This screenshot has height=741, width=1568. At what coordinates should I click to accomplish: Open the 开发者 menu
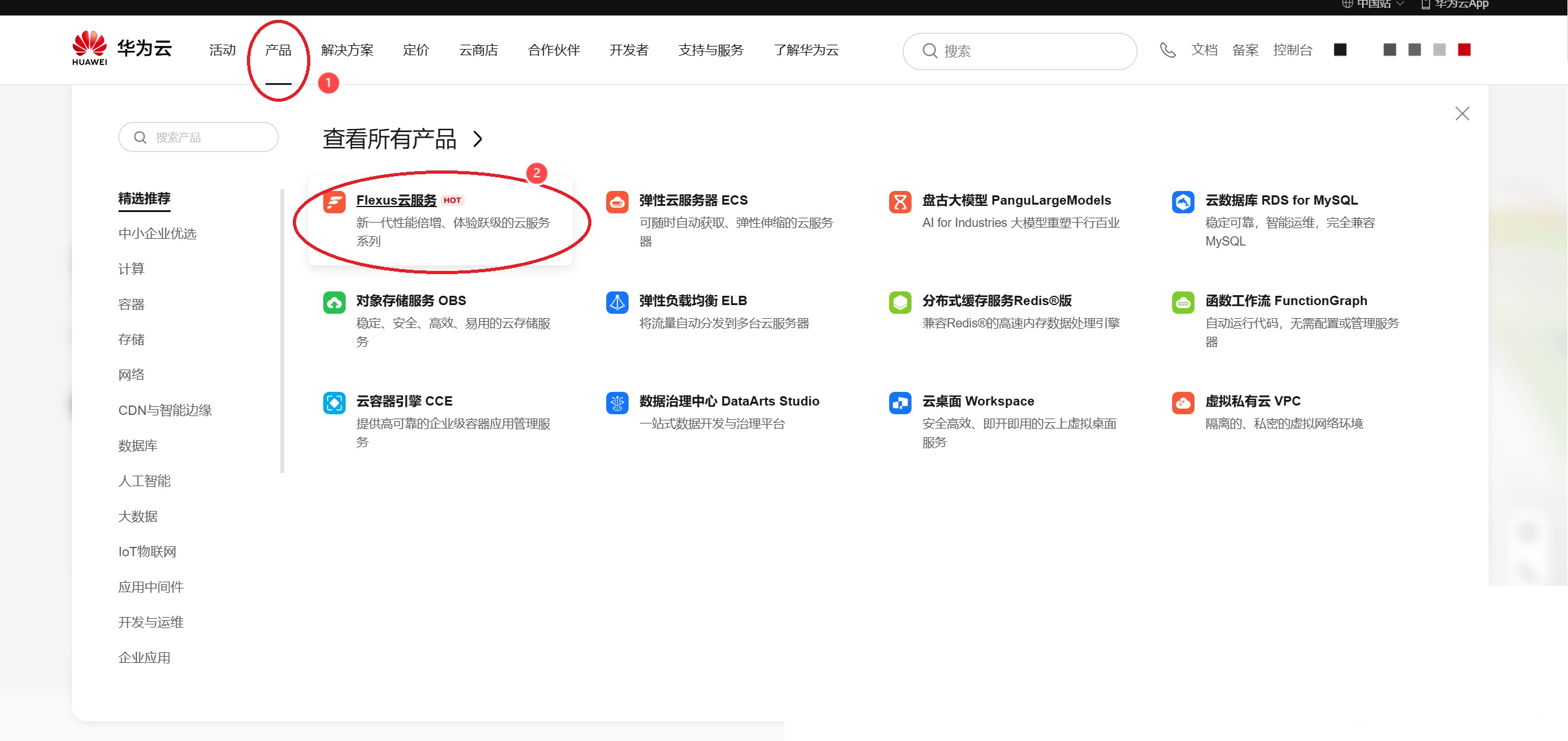(x=629, y=50)
